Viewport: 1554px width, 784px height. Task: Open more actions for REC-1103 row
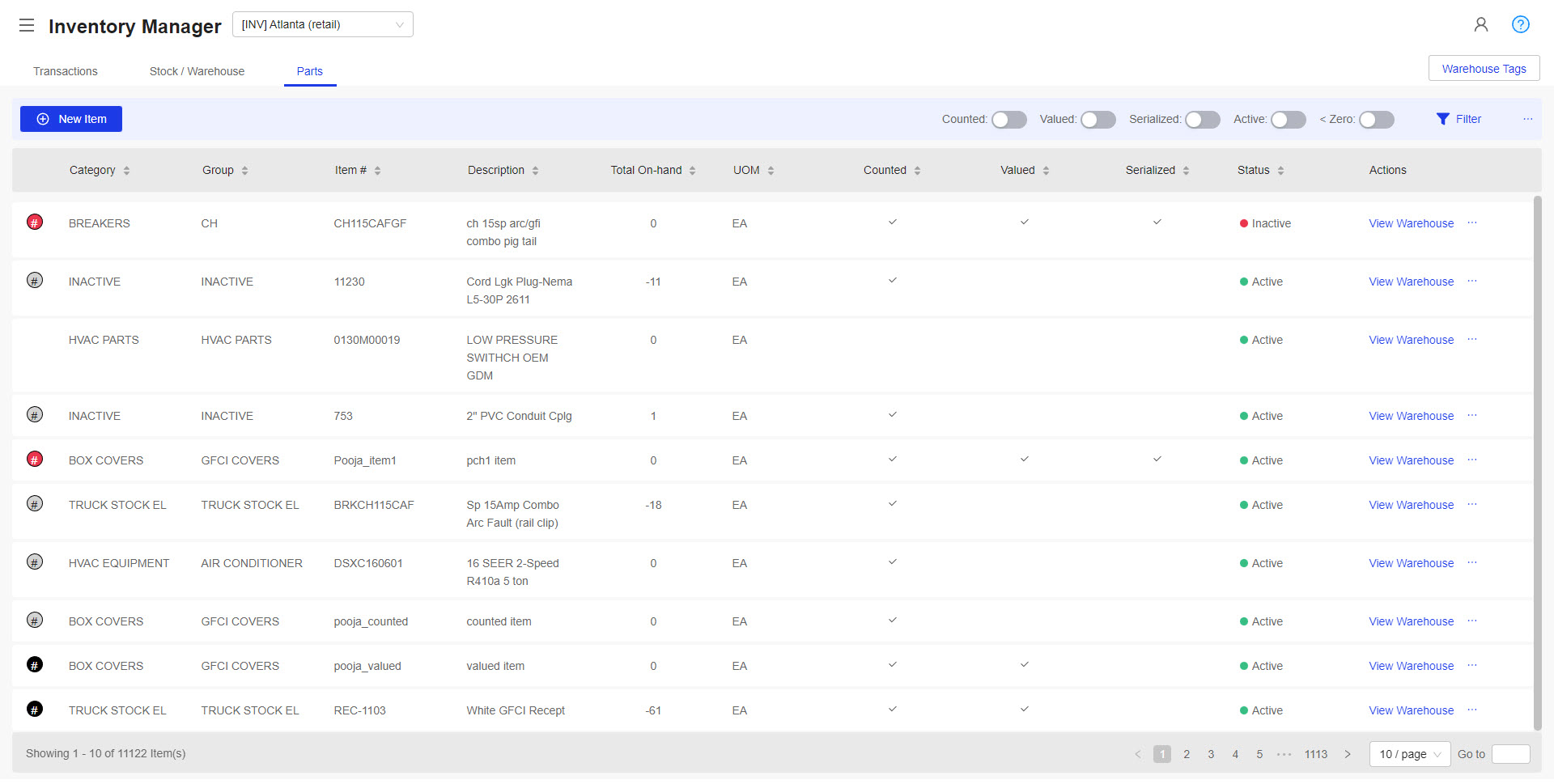coord(1472,710)
